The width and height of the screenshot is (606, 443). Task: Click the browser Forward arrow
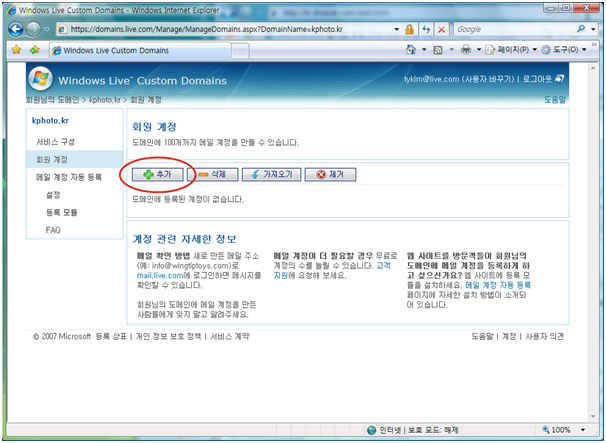click(34, 29)
